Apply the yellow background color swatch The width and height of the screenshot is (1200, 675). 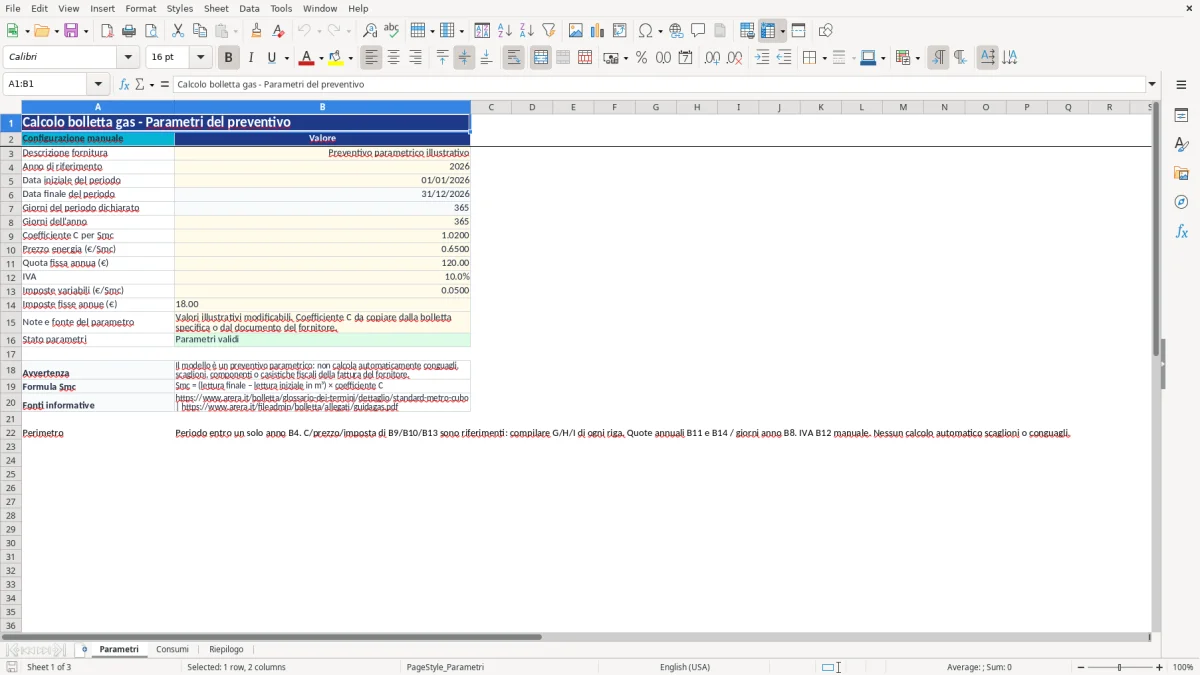click(x=336, y=58)
